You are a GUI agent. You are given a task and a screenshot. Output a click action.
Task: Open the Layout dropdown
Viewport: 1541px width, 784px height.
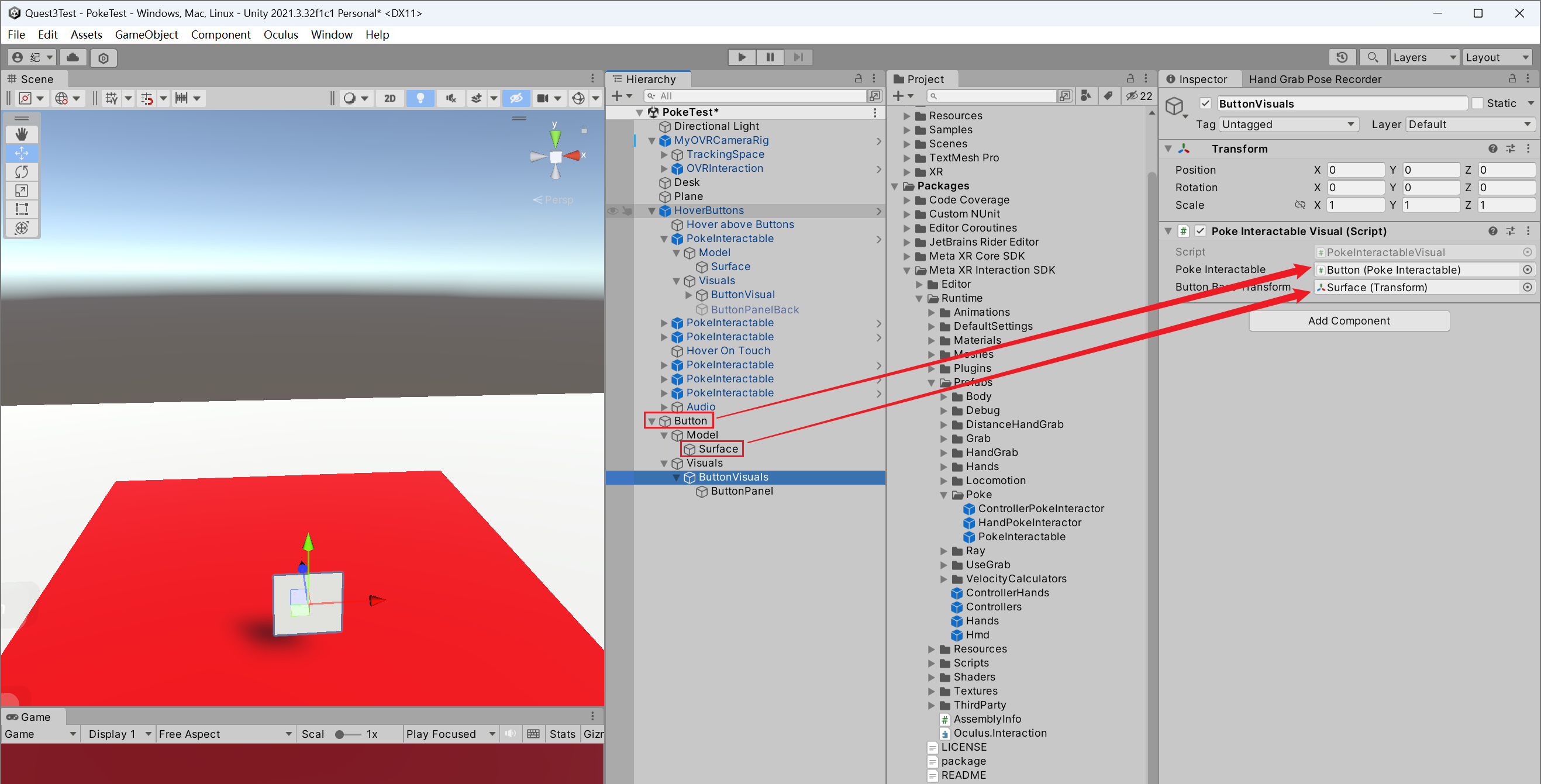[1497, 57]
